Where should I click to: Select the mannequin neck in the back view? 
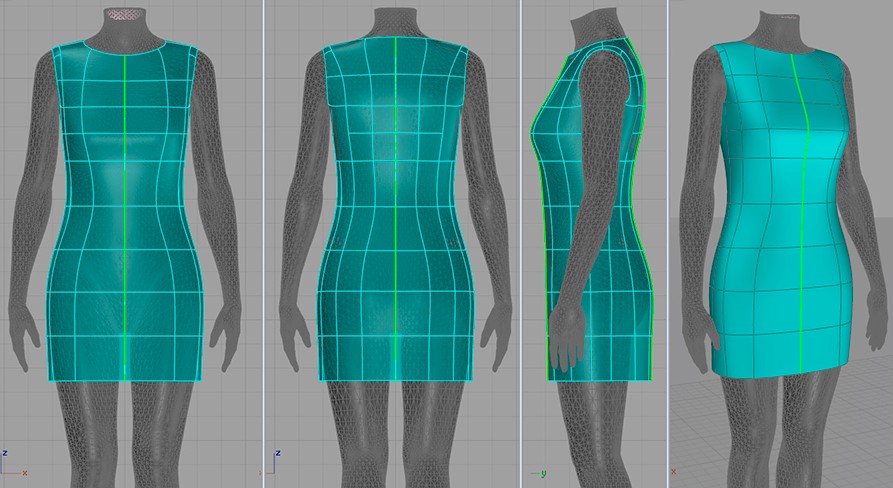(x=395, y=24)
